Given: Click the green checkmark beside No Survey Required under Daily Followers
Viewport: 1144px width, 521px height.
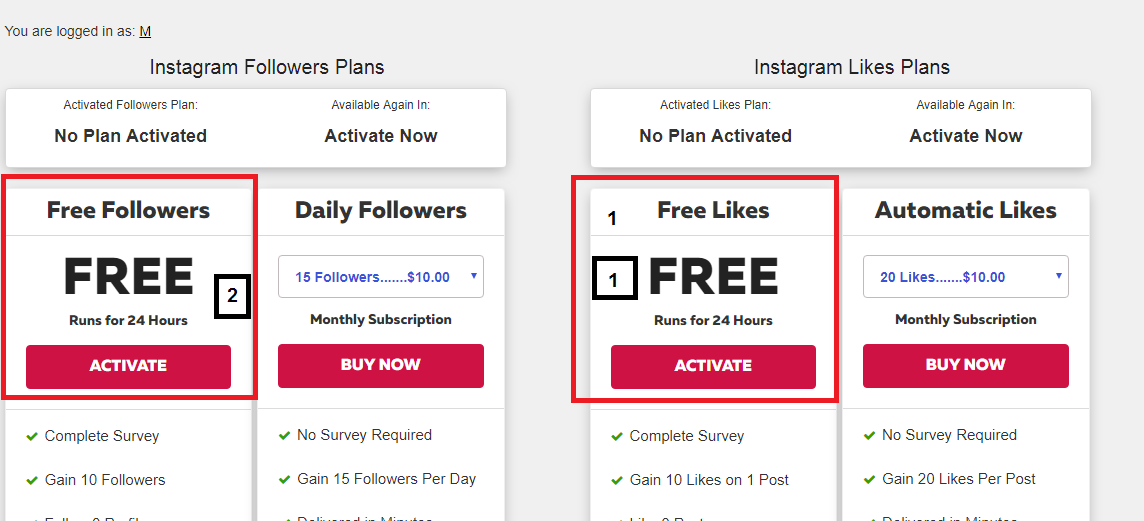Looking at the screenshot, I should click(x=285, y=436).
